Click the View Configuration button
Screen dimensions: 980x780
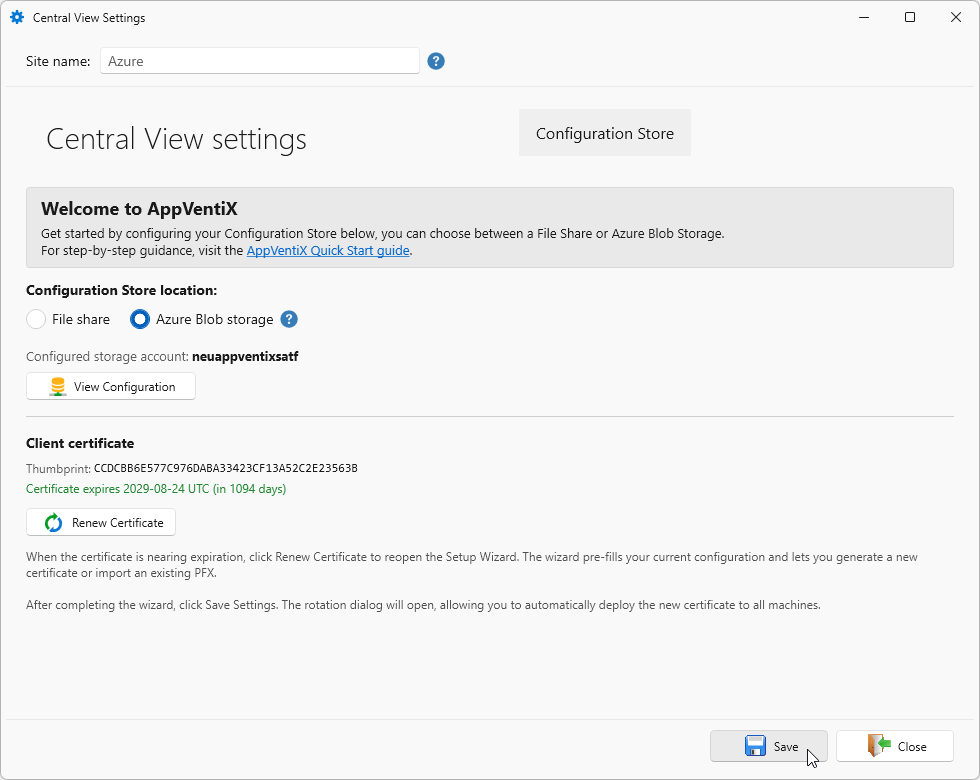(x=111, y=386)
